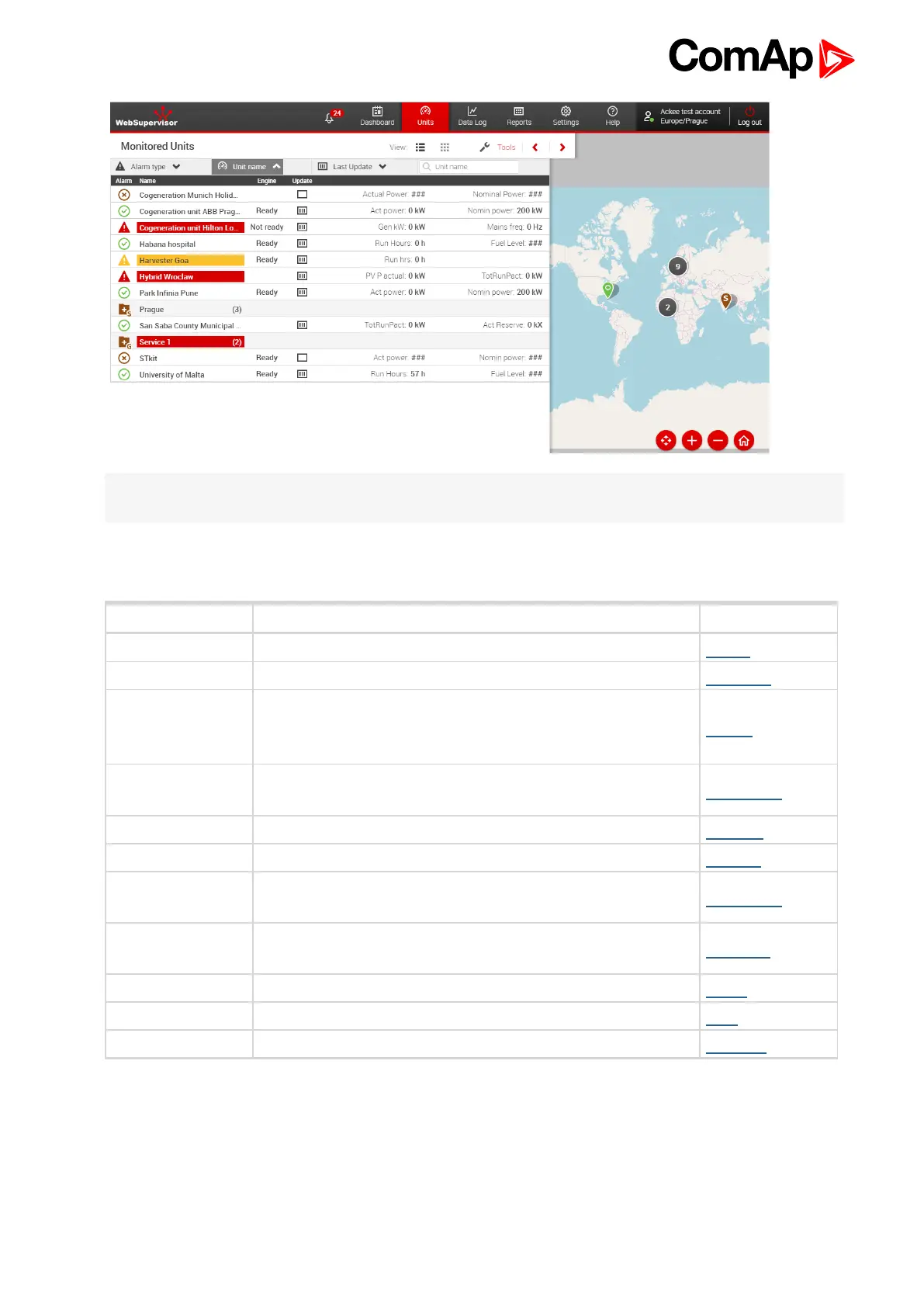The image size is (924, 1307).
Task: Click the ComAp logo at page top
Action: (x=761, y=57)
